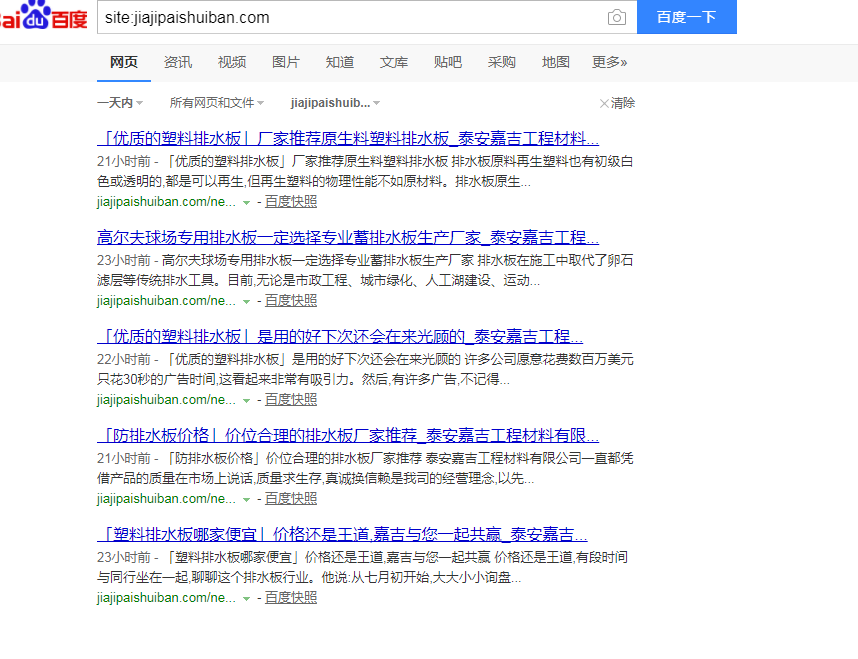Open the 知道 tab

pos(340,62)
